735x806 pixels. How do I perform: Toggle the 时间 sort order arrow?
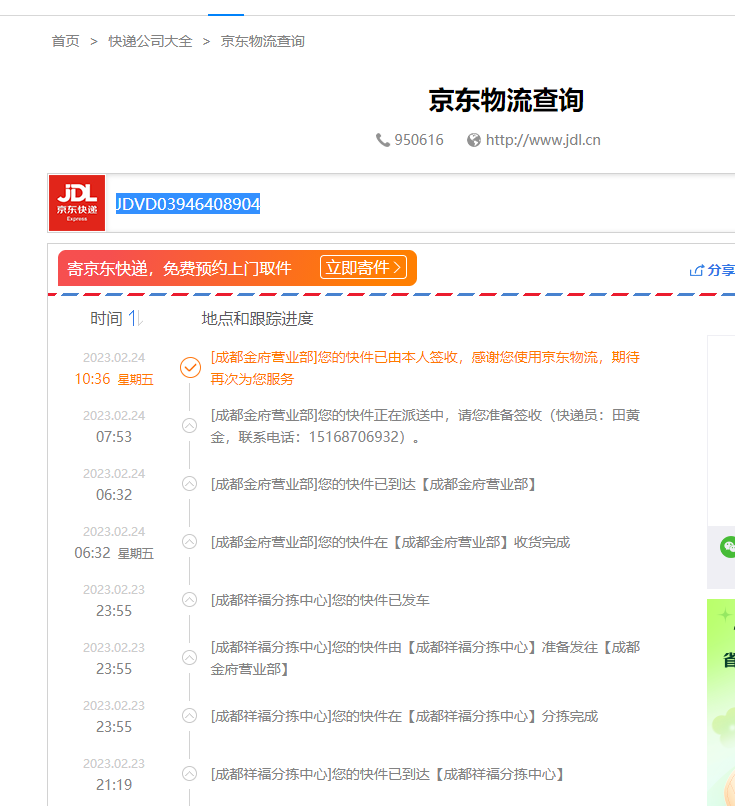pyautogui.click(x=135, y=318)
